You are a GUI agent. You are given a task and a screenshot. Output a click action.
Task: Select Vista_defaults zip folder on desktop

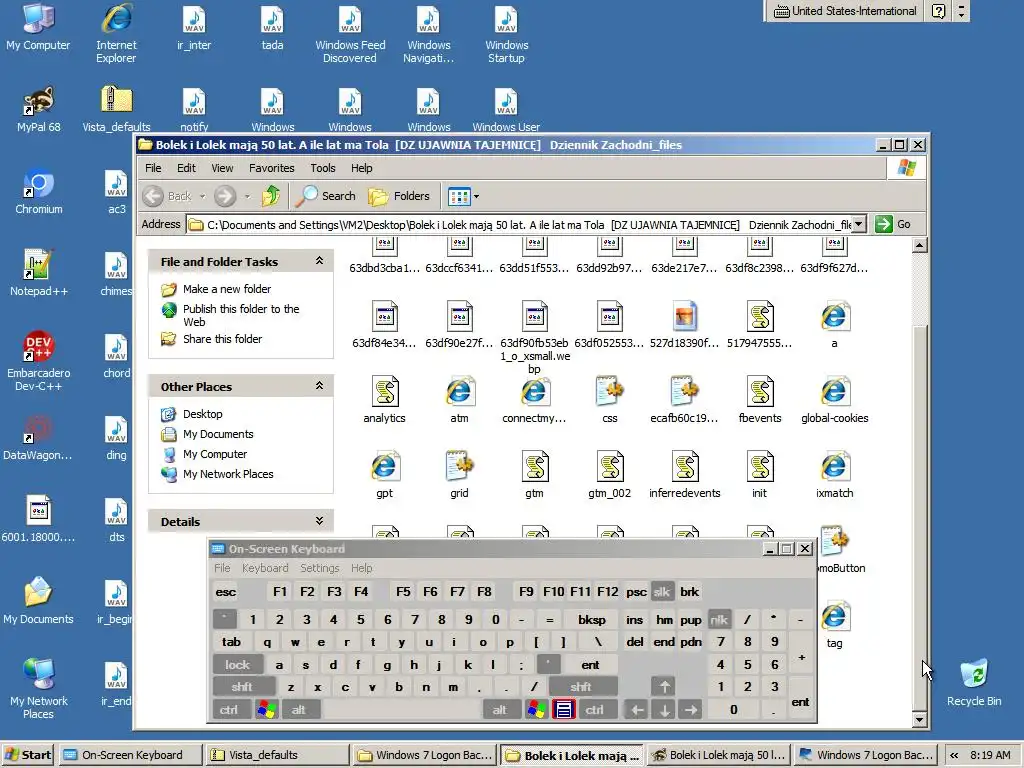pos(116,110)
